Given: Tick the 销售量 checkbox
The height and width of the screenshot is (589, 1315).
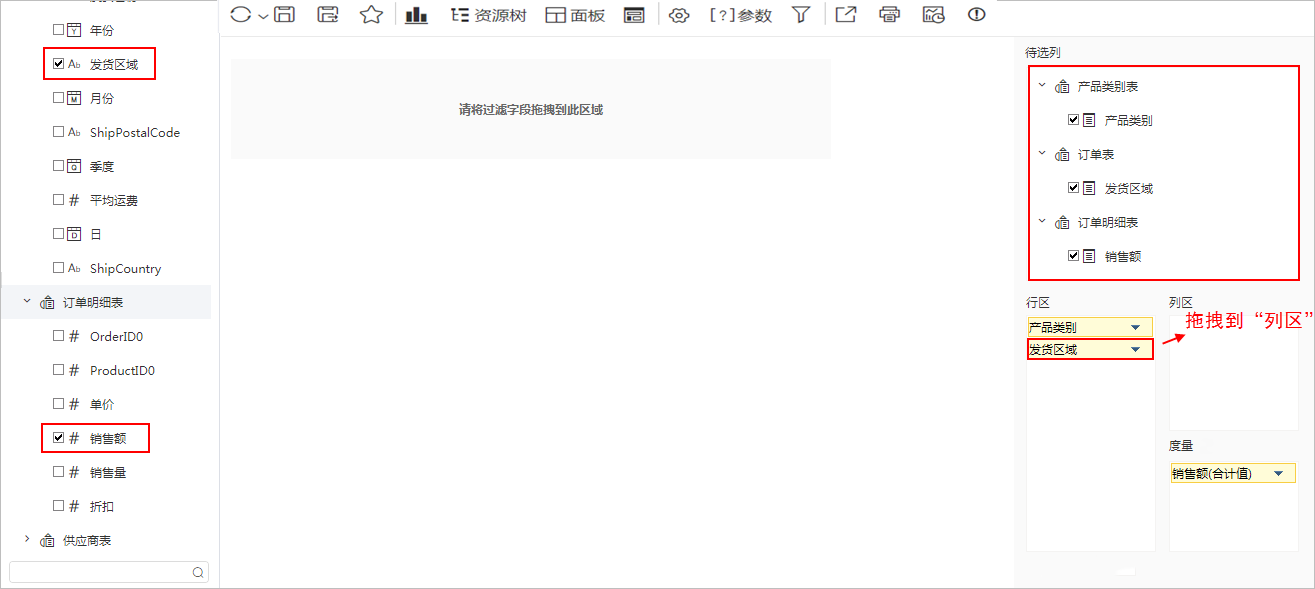Looking at the screenshot, I should 58,472.
